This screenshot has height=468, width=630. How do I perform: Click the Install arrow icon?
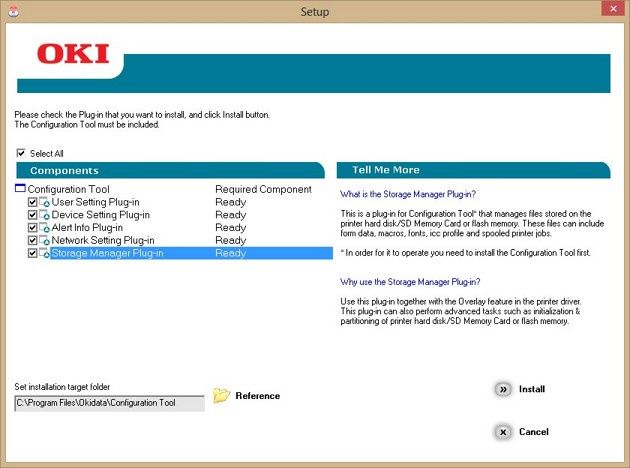(503, 389)
